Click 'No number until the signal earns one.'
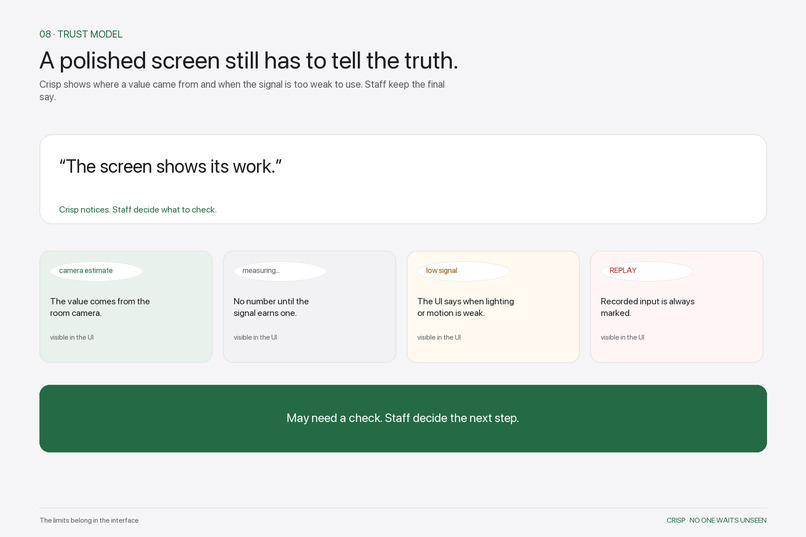The width and height of the screenshot is (806, 537). (271, 307)
